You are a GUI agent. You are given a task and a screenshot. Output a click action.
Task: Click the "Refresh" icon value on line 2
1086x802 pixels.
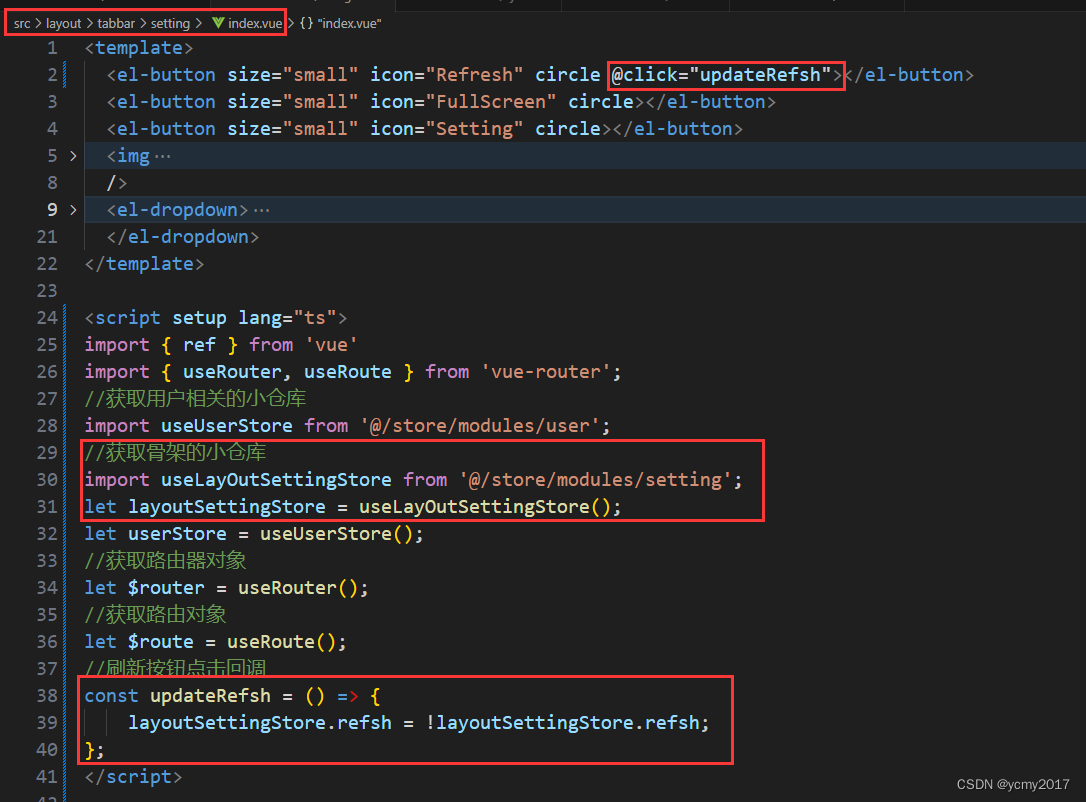pos(474,74)
